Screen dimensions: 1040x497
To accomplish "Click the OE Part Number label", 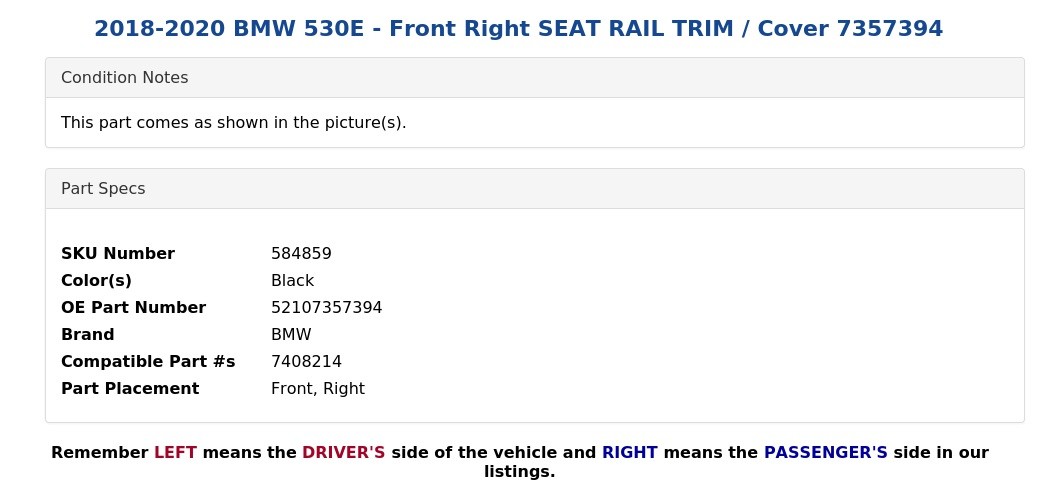I will (x=133, y=308).
